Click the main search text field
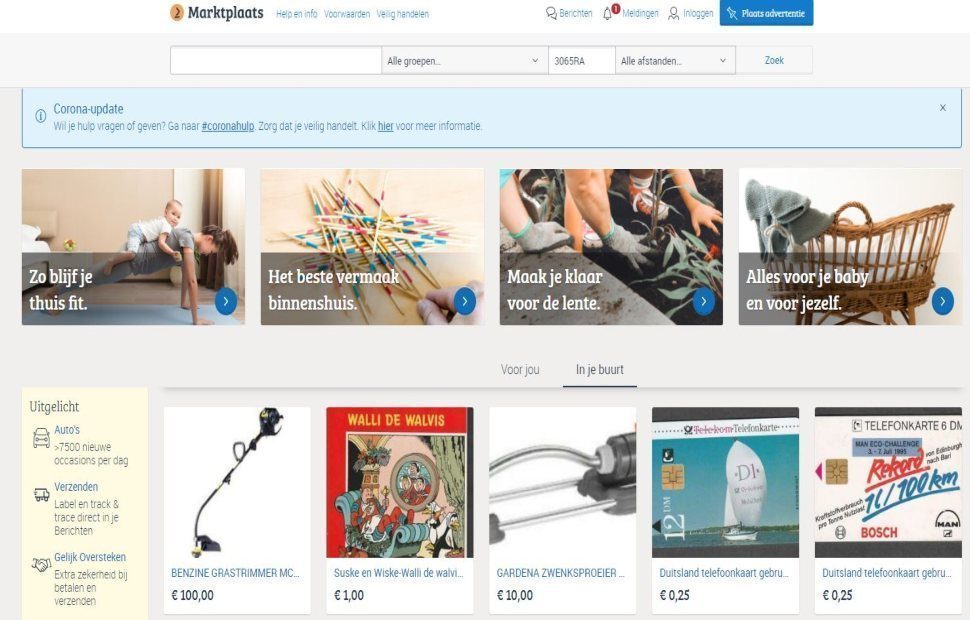 tap(276, 61)
